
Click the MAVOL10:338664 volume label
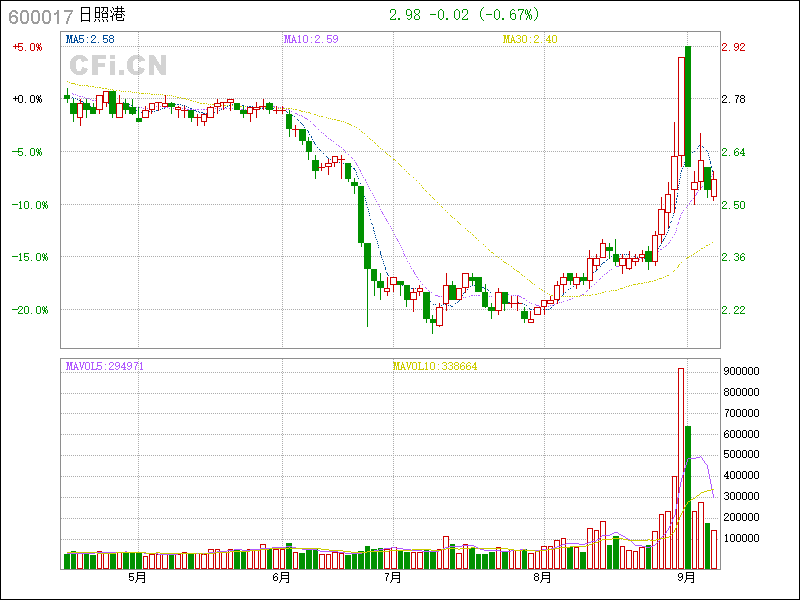point(434,366)
